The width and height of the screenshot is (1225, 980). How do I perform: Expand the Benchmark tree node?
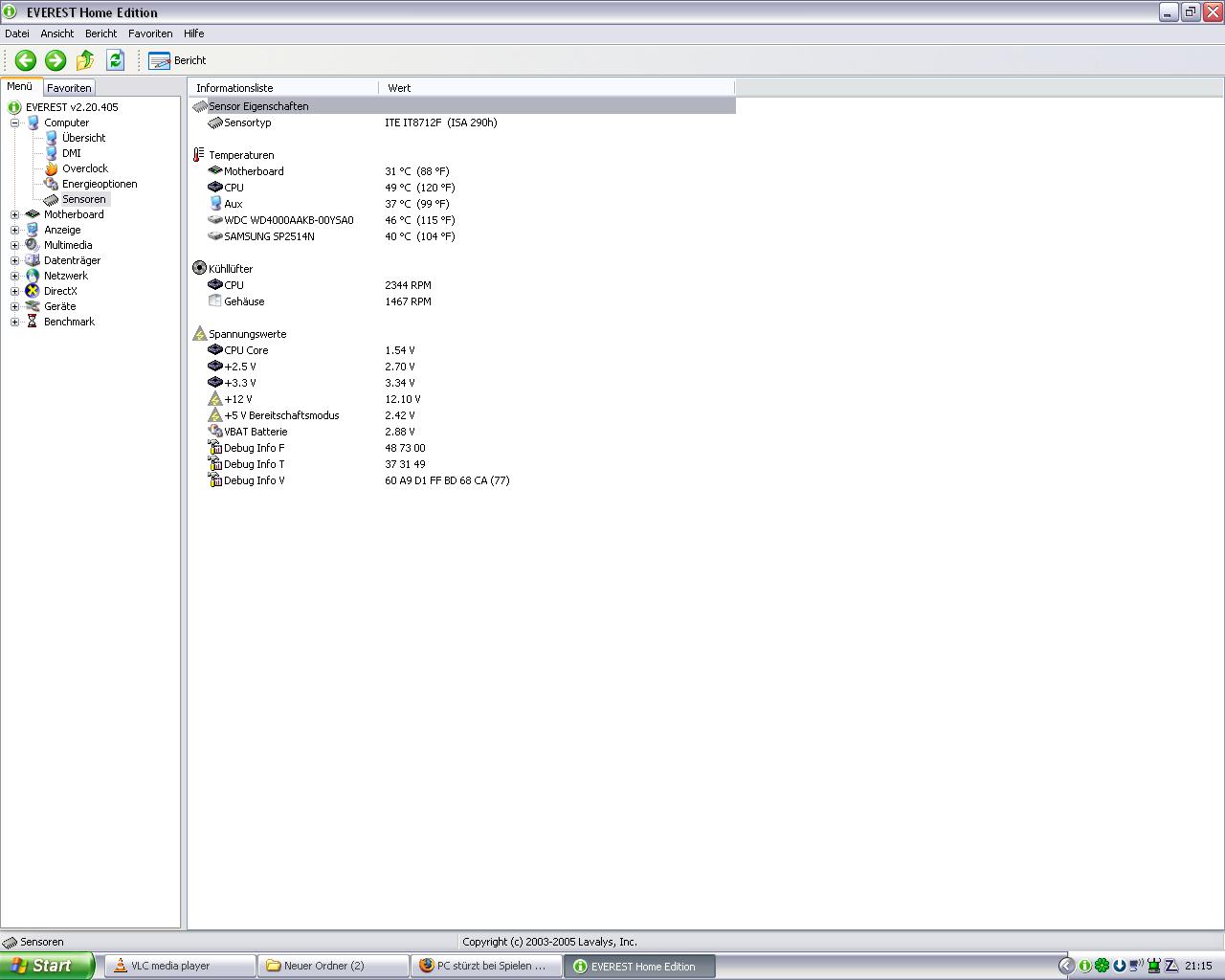pyautogui.click(x=14, y=322)
